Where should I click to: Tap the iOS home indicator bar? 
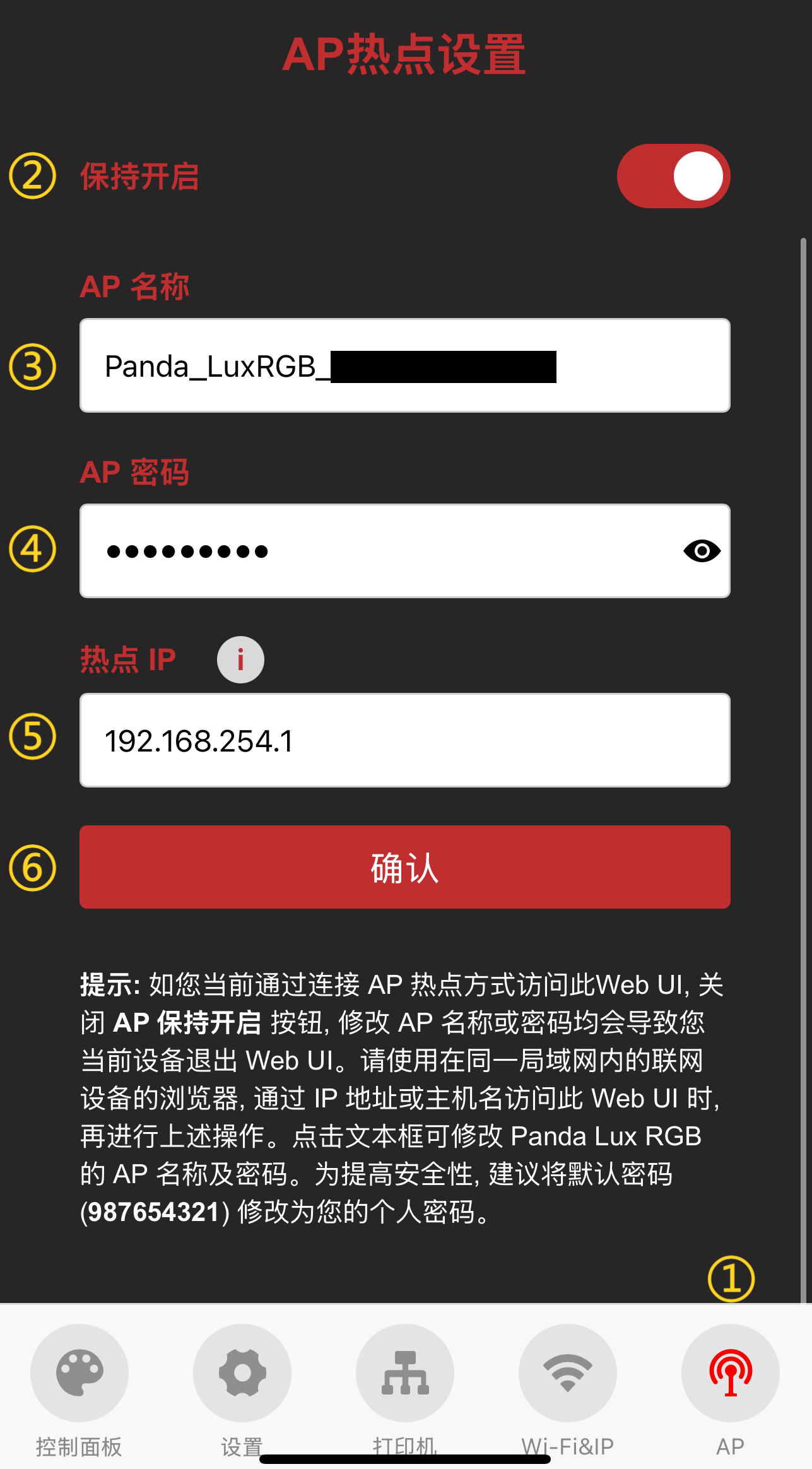[x=405, y=1459]
